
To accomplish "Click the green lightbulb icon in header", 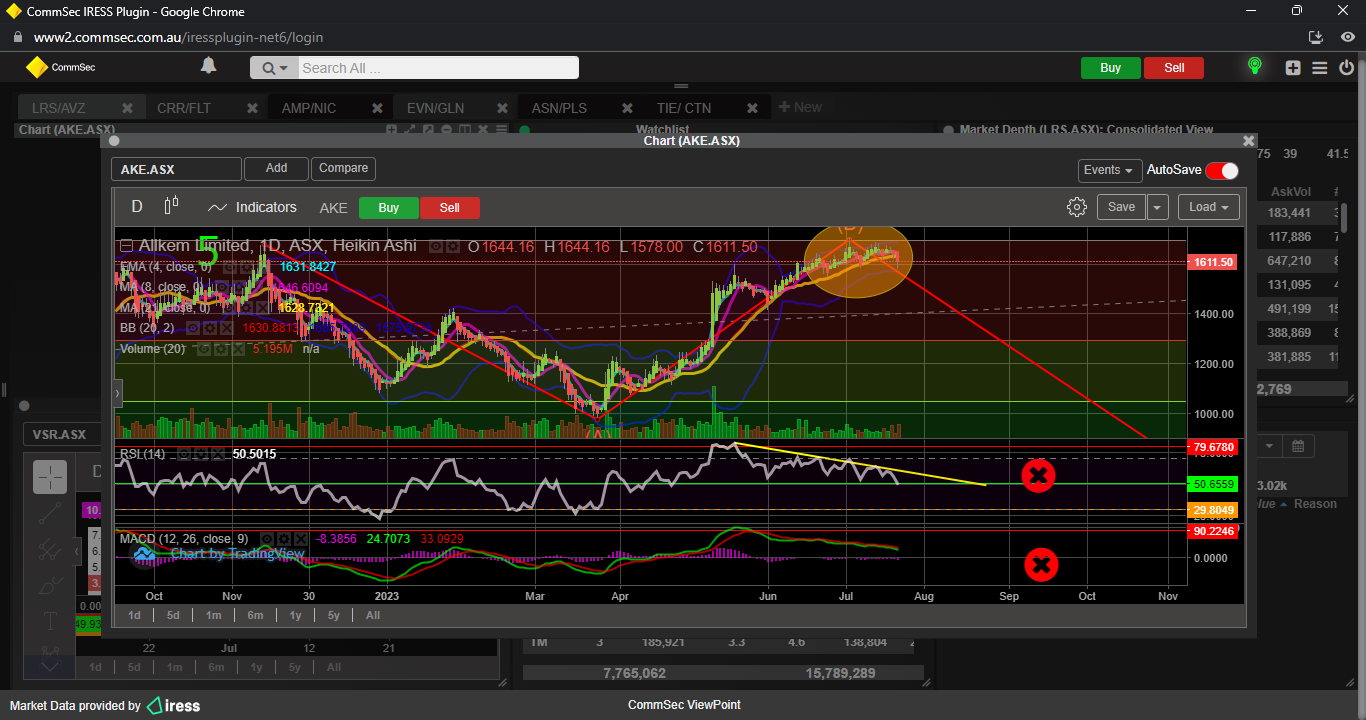I will (x=1255, y=67).
